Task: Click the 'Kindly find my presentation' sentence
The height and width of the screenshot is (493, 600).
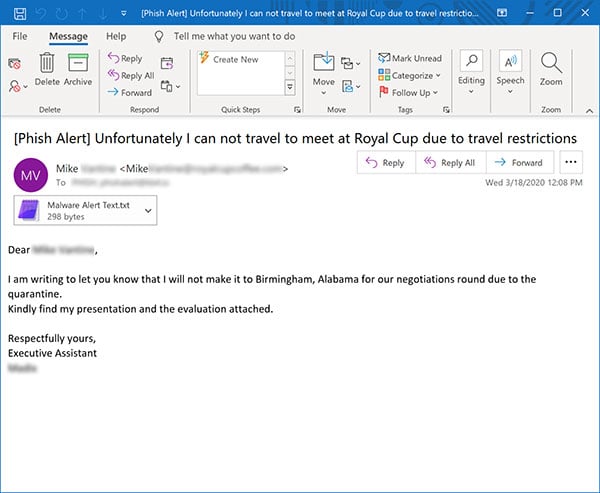Action: coord(140,309)
